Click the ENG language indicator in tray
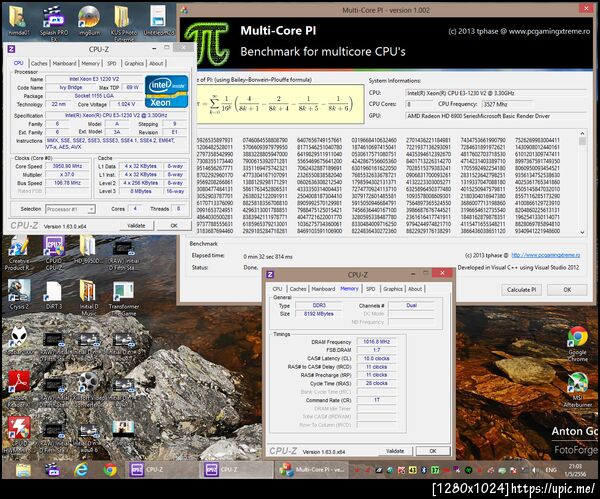The width and height of the screenshot is (600, 499). coord(551,470)
